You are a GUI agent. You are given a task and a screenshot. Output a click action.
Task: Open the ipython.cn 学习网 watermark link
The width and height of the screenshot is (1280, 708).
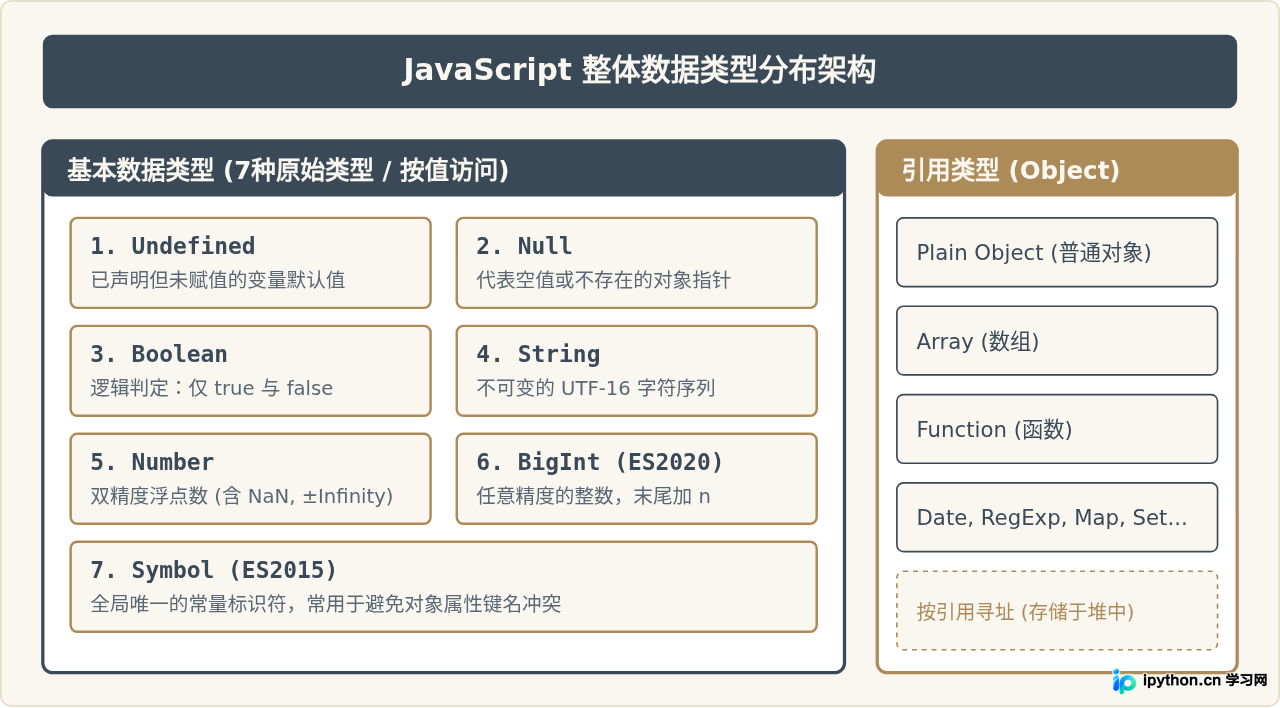[x=1190, y=681]
